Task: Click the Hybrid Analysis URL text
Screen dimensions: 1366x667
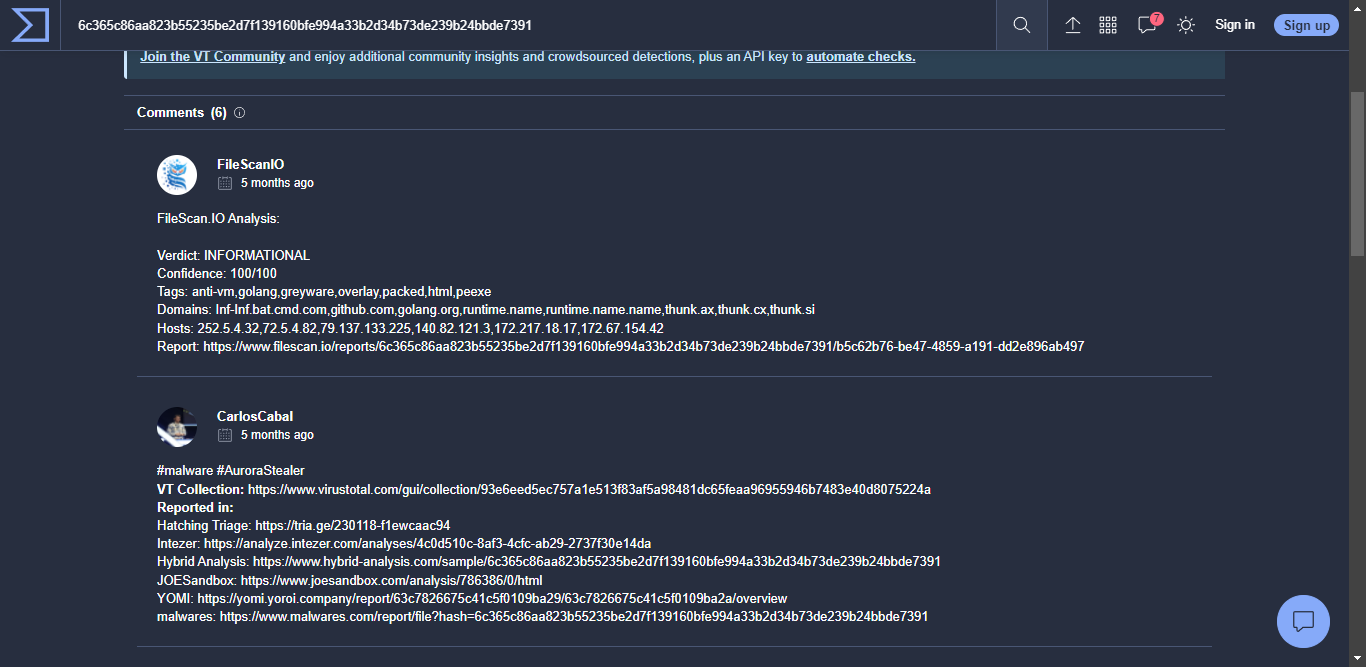Action: (597, 562)
